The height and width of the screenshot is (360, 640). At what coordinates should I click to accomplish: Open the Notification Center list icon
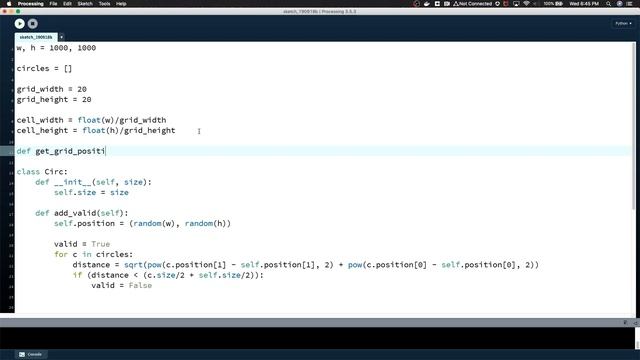pos(629,4)
